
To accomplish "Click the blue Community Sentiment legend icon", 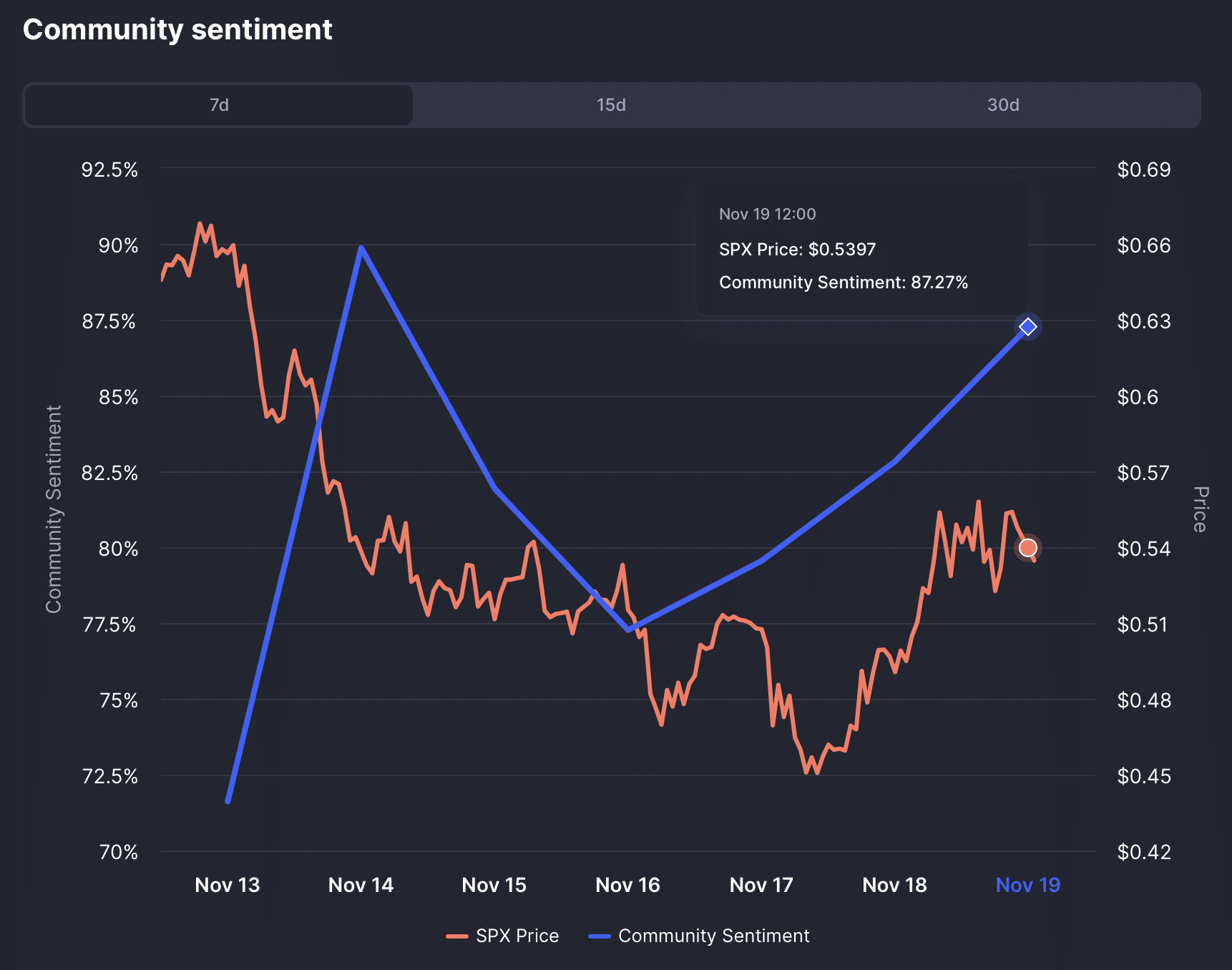I will (597, 936).
